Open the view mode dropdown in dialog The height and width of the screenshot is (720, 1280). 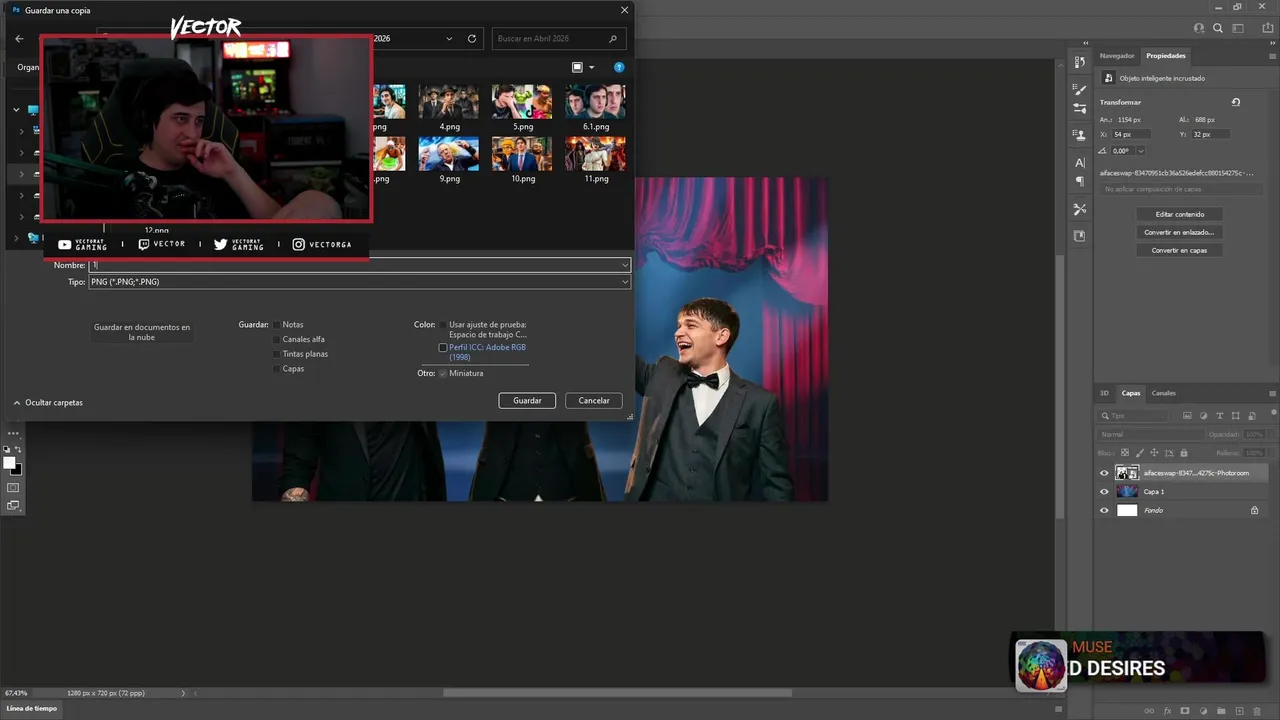591,67
